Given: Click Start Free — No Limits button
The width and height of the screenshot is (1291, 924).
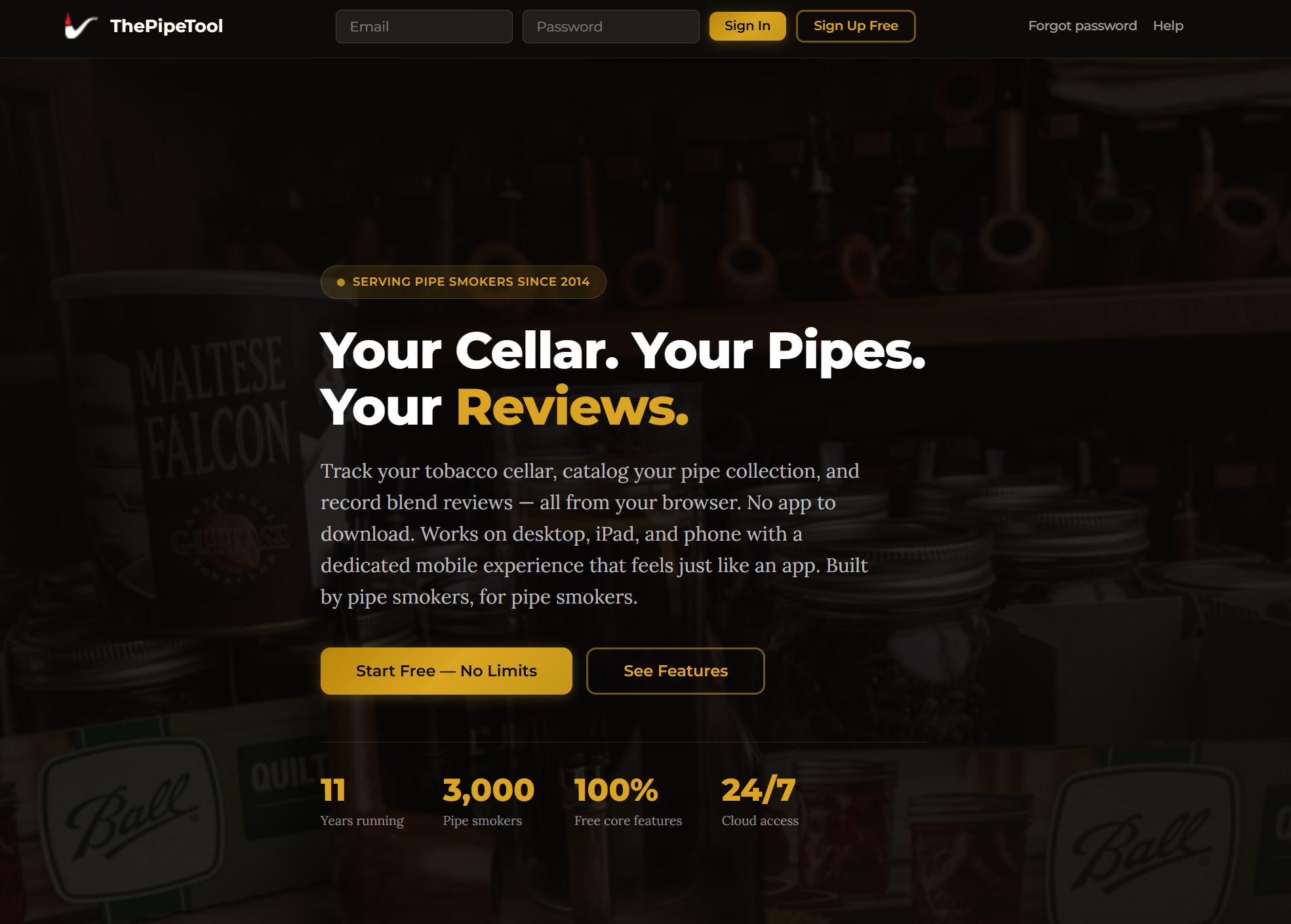Looking at the screenshot, I should 447,671.
